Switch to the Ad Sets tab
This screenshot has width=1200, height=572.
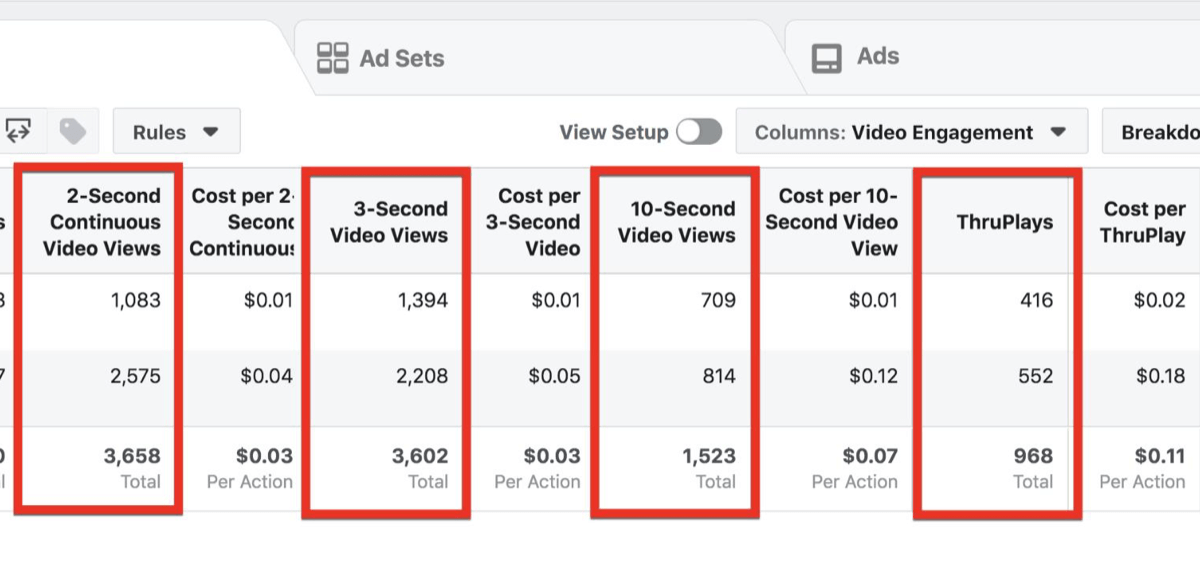[x=400, y=58]
